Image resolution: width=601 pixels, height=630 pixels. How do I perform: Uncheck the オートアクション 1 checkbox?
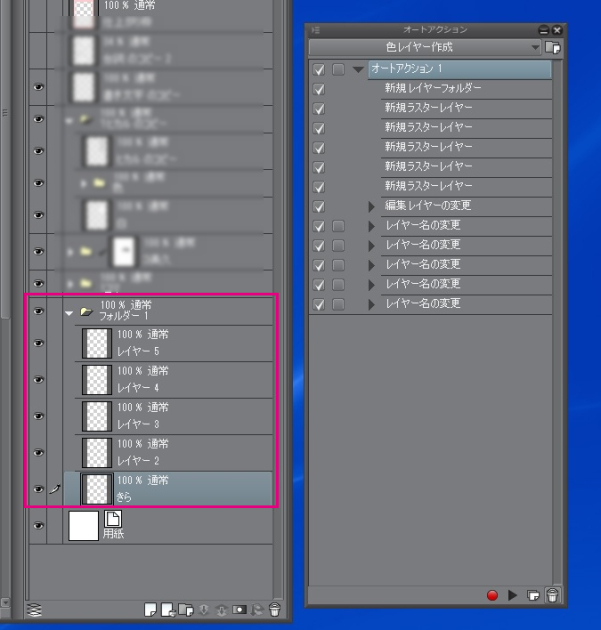(319, 70)
